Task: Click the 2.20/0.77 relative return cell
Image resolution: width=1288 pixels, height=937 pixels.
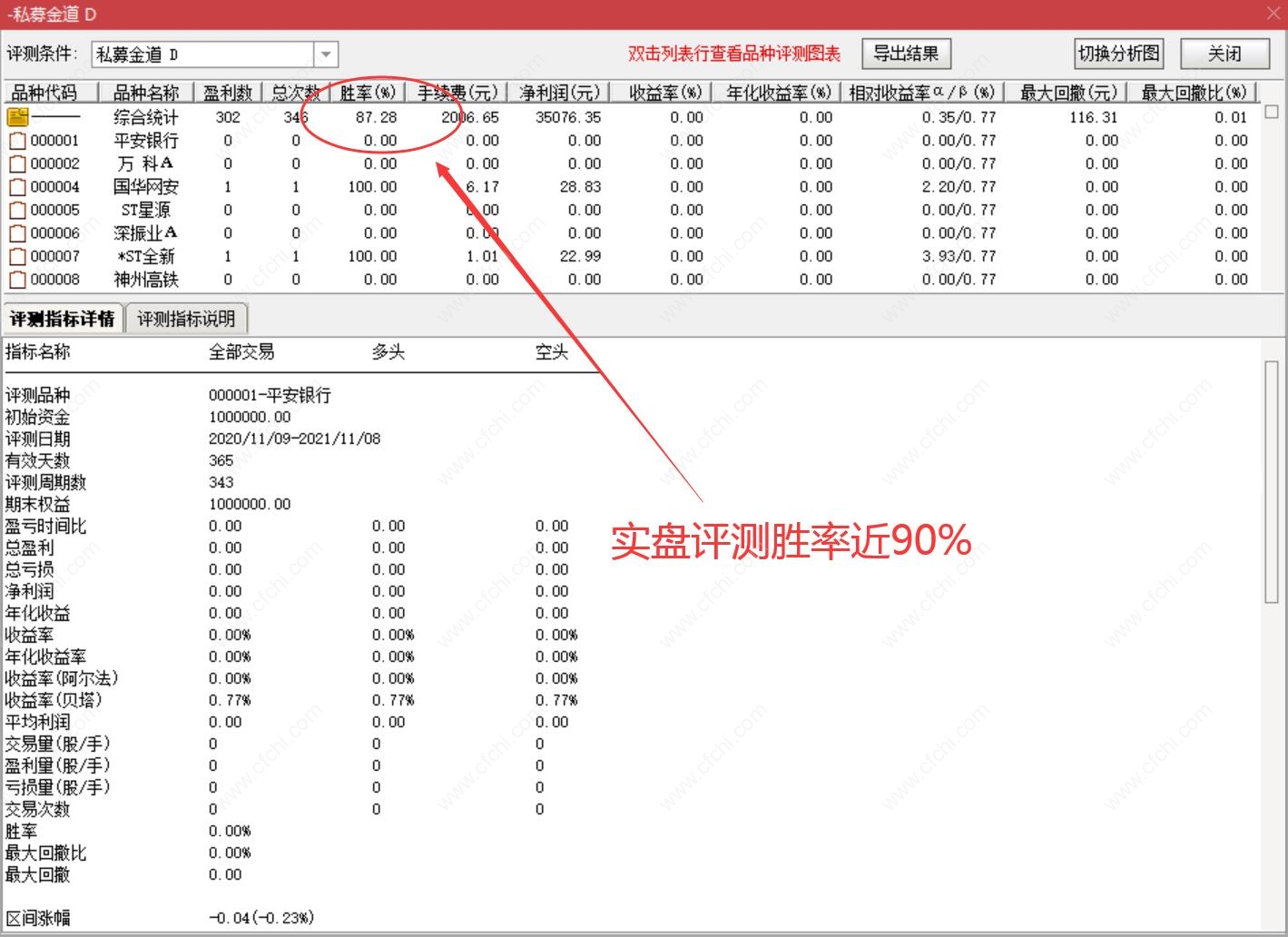Action: 959,187
